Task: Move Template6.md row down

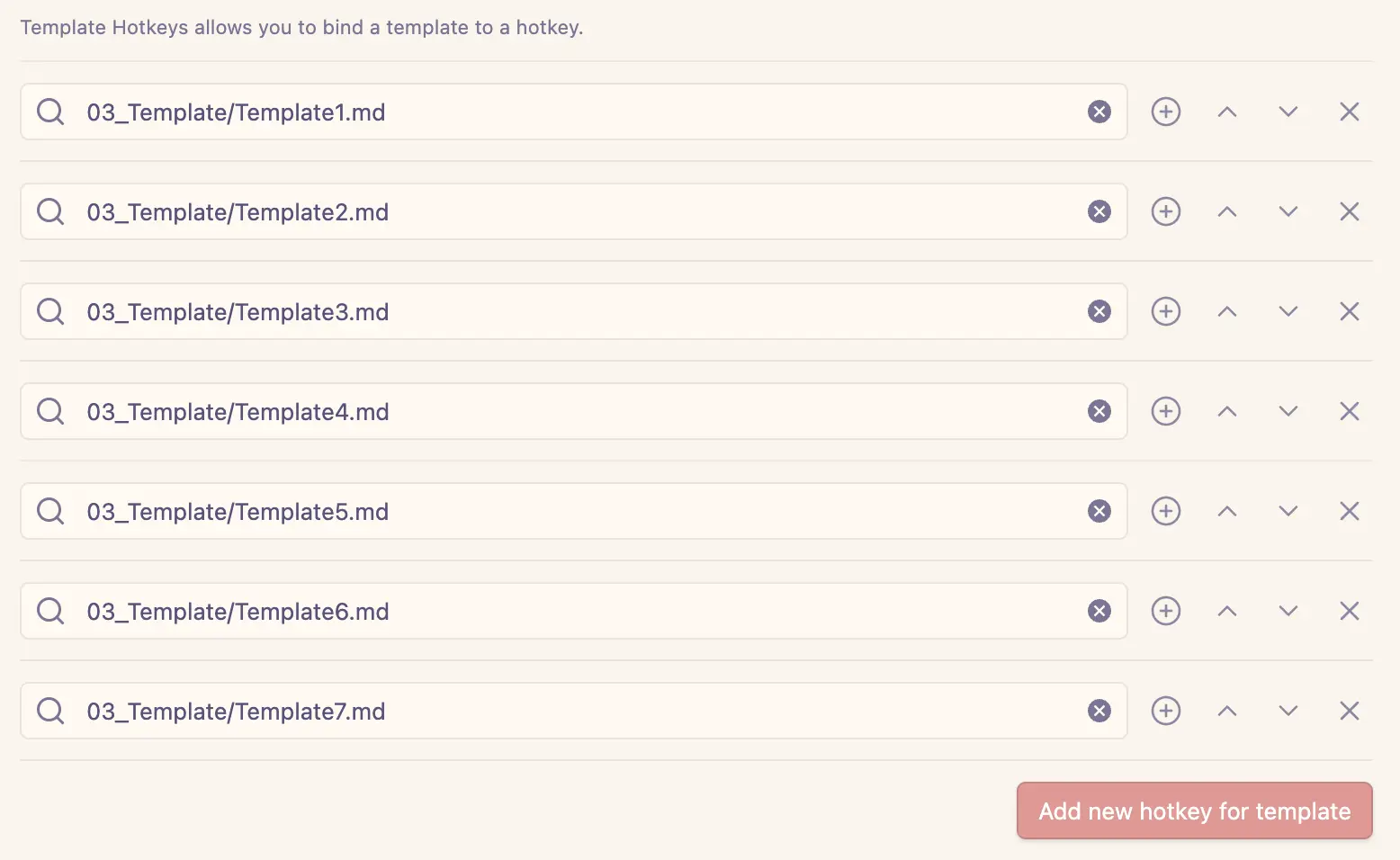Action: (x=1288, y=611)
